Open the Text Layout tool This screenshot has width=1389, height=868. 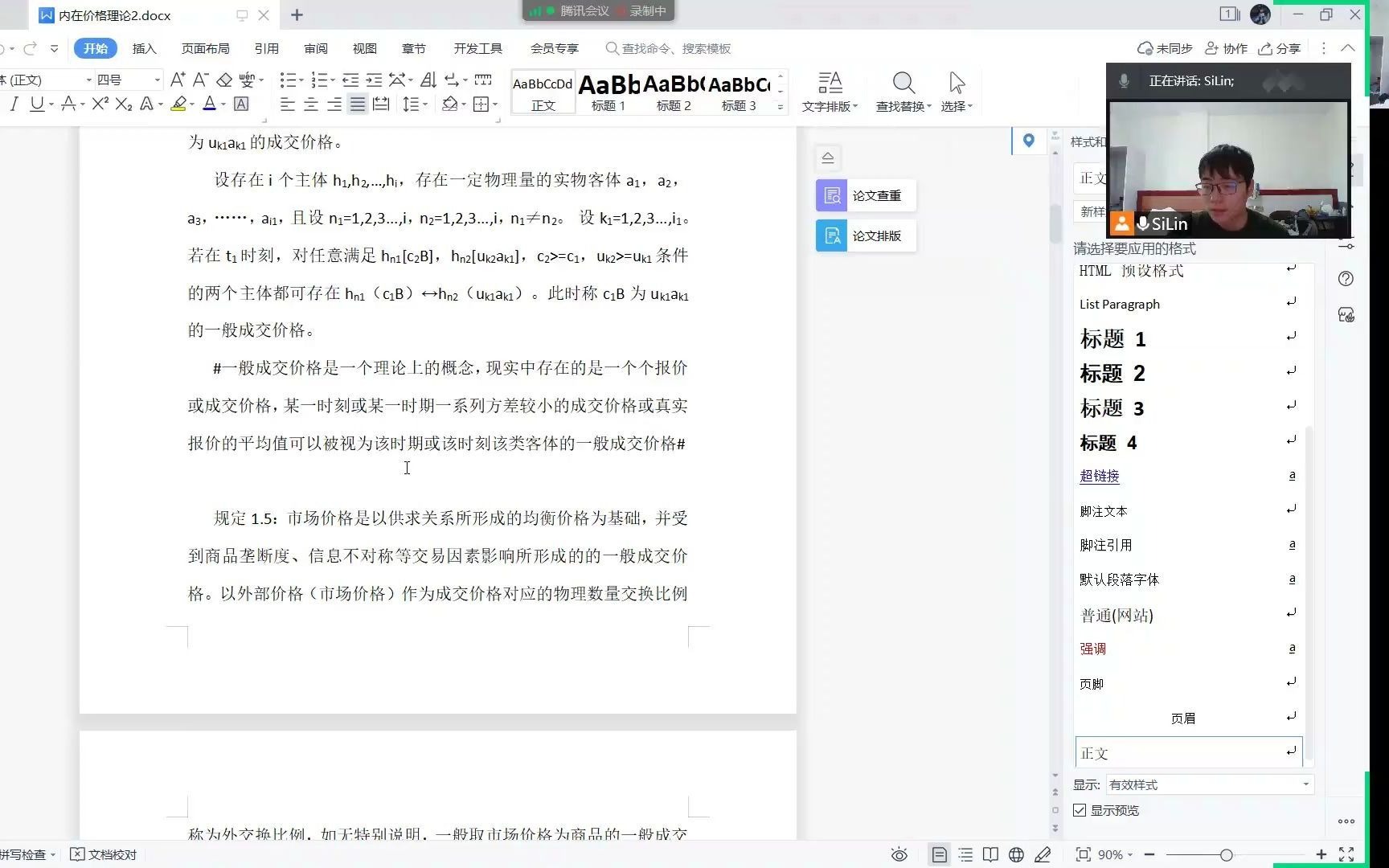pos(830,92)
